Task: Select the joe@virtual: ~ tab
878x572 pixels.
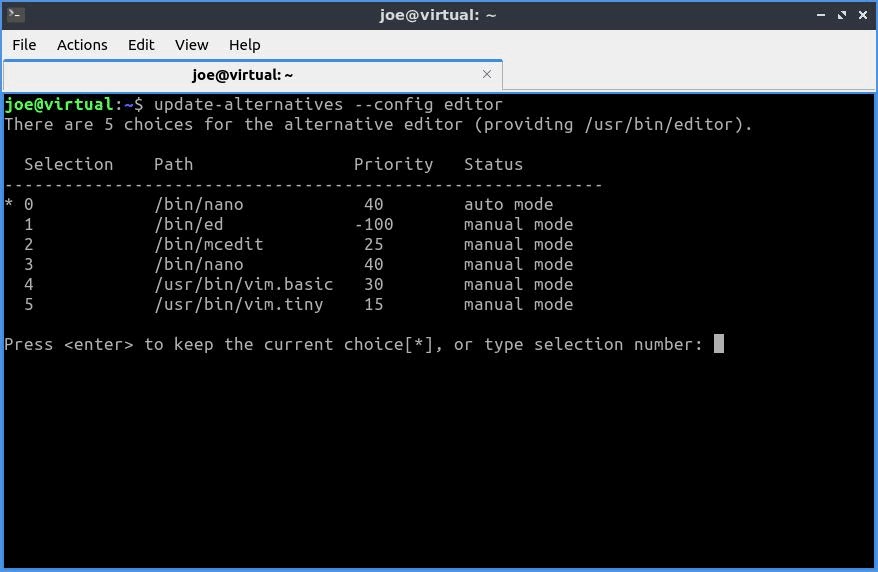Action: pos(253,75)
